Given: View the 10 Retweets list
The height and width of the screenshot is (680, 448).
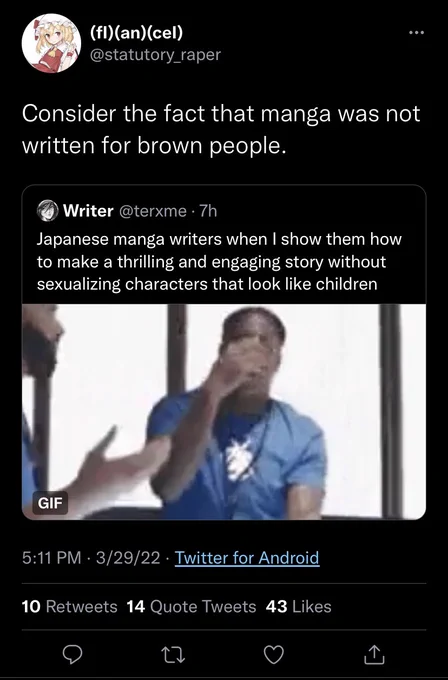Looking at the screenshot, I should pyautogui.click(x=69, y=607).
